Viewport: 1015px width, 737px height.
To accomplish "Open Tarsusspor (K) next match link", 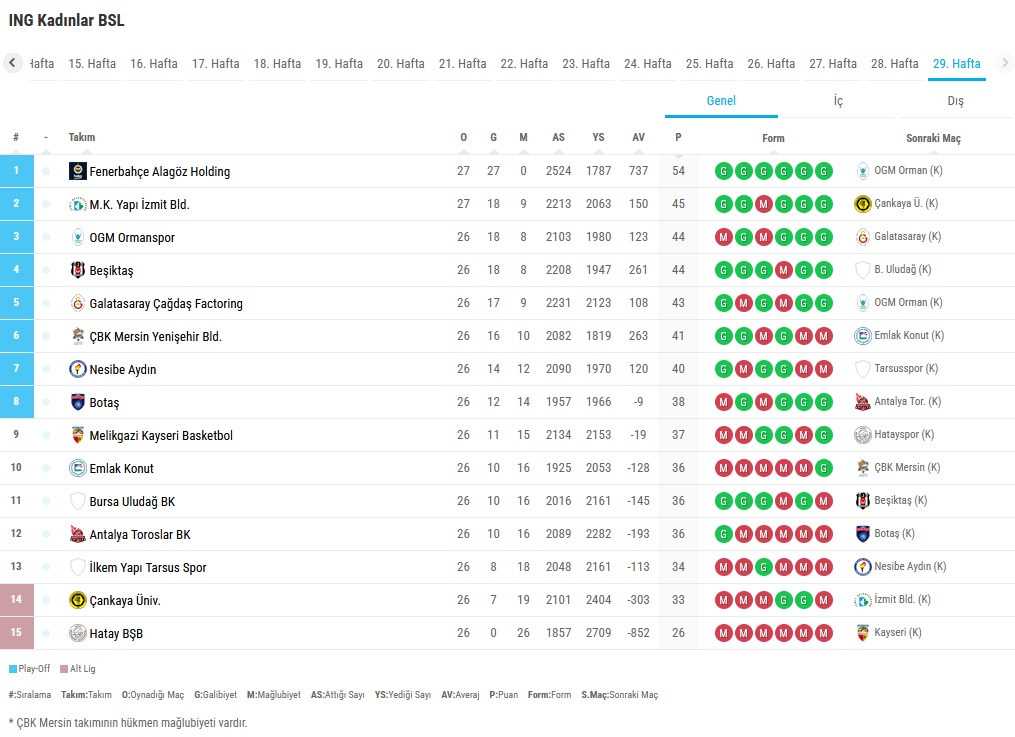I will coord(906,368).
